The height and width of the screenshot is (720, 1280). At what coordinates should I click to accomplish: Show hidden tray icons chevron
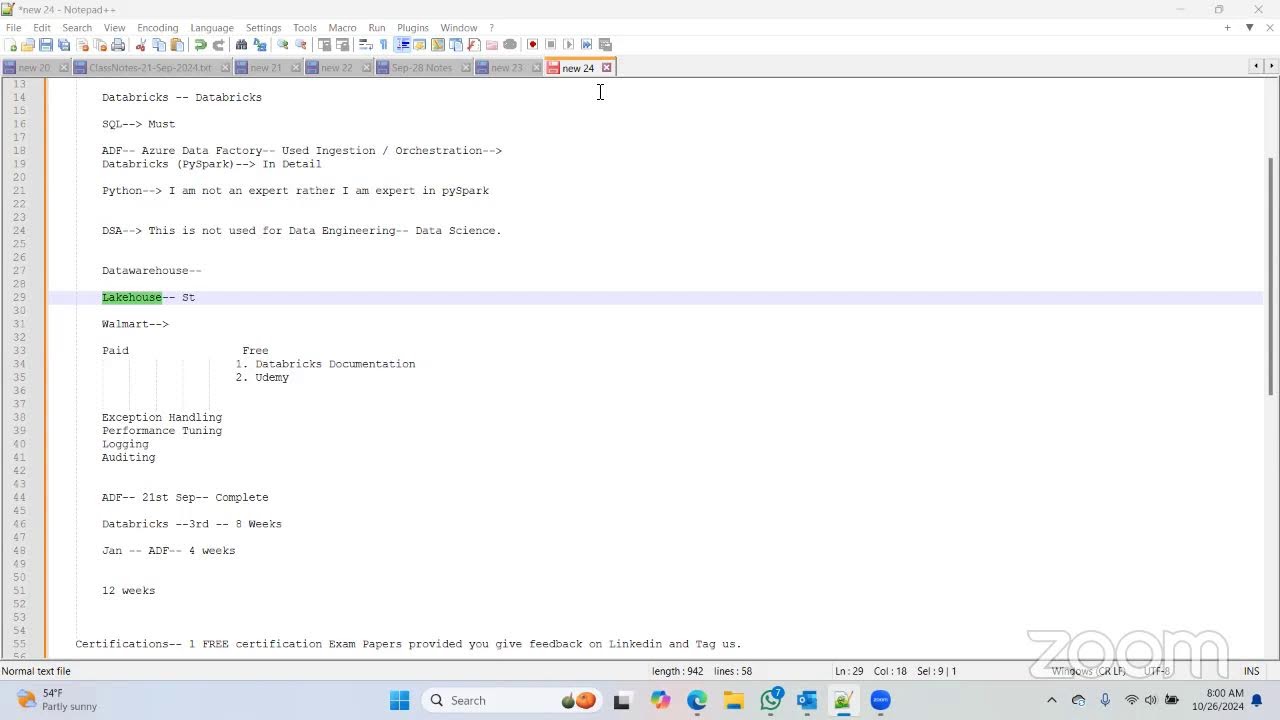pyautogui.click(x=1051, y=700)
